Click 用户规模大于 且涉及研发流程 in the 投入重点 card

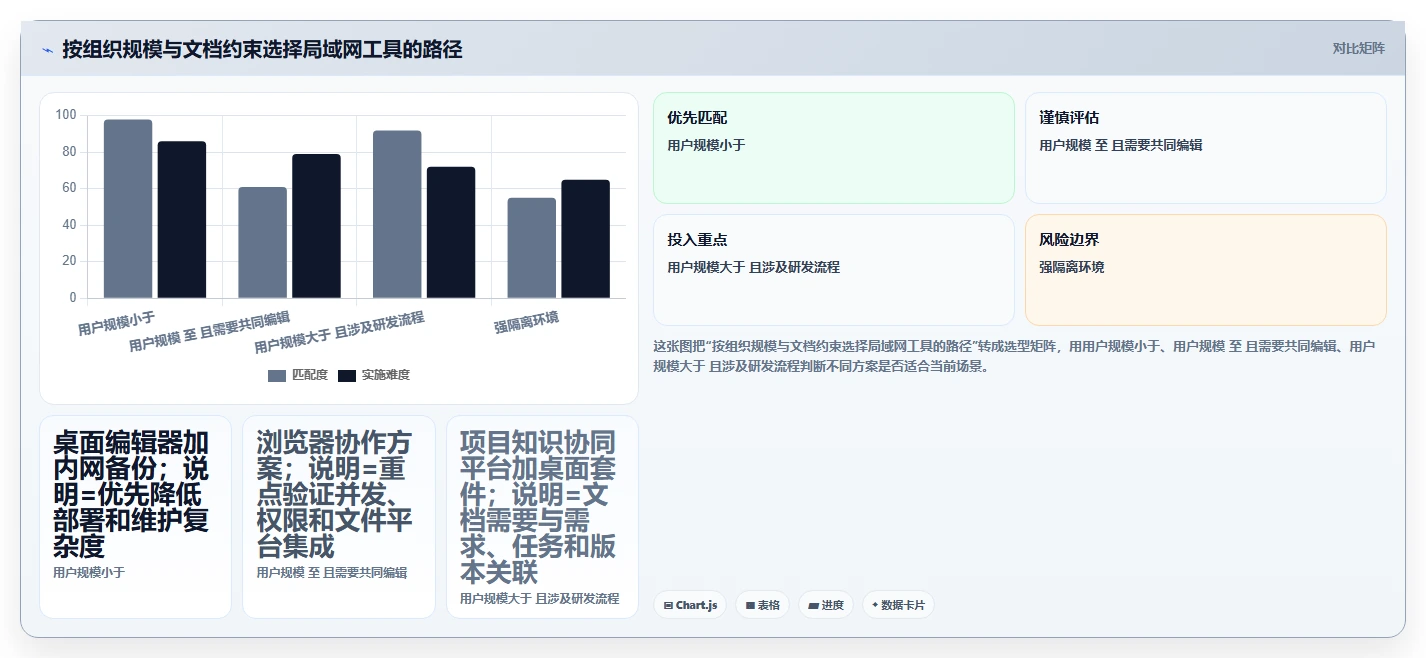click(x=754, y=267)
